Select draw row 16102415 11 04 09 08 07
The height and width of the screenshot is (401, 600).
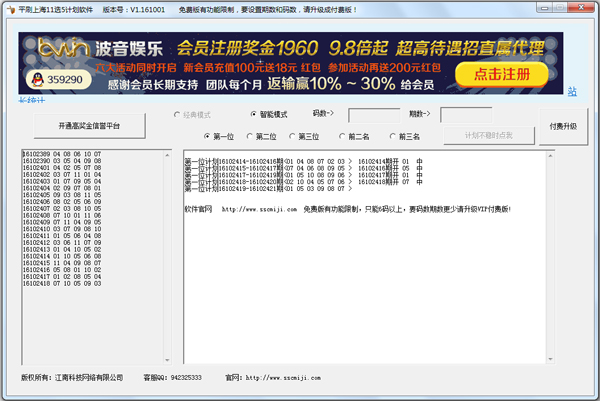pyautogui.click(x=62, y=263)
